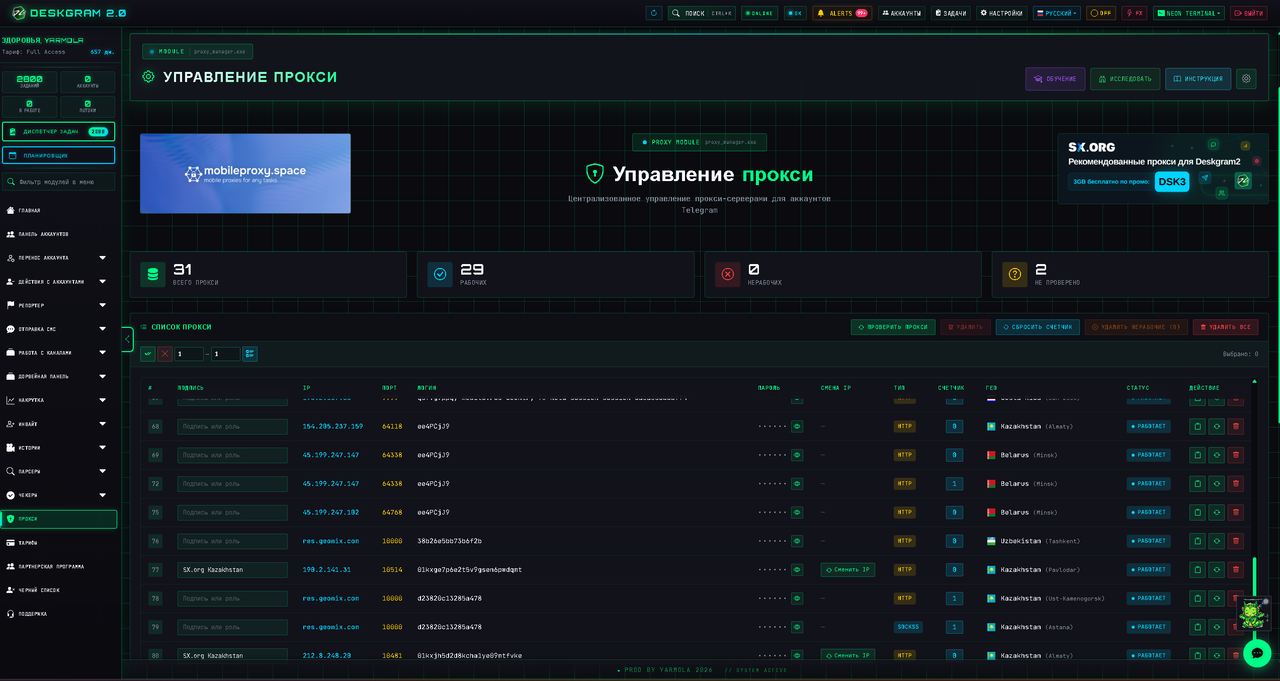Viewport: 1280px width, 681px height.
Task: Copy proxy in row 79
Action: [x=1197, y=627]
